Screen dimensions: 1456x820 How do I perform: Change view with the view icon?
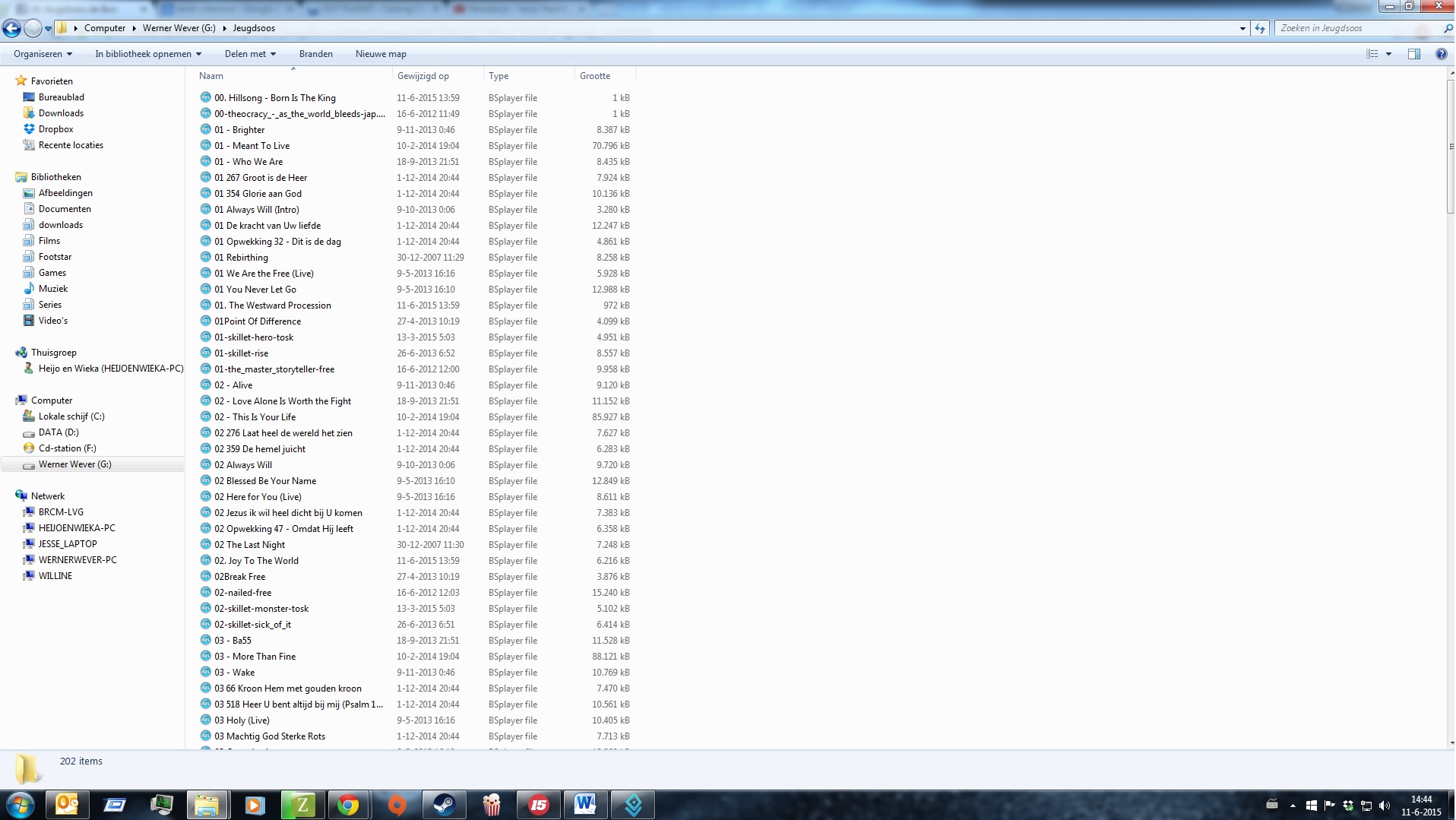[1372, 54]
